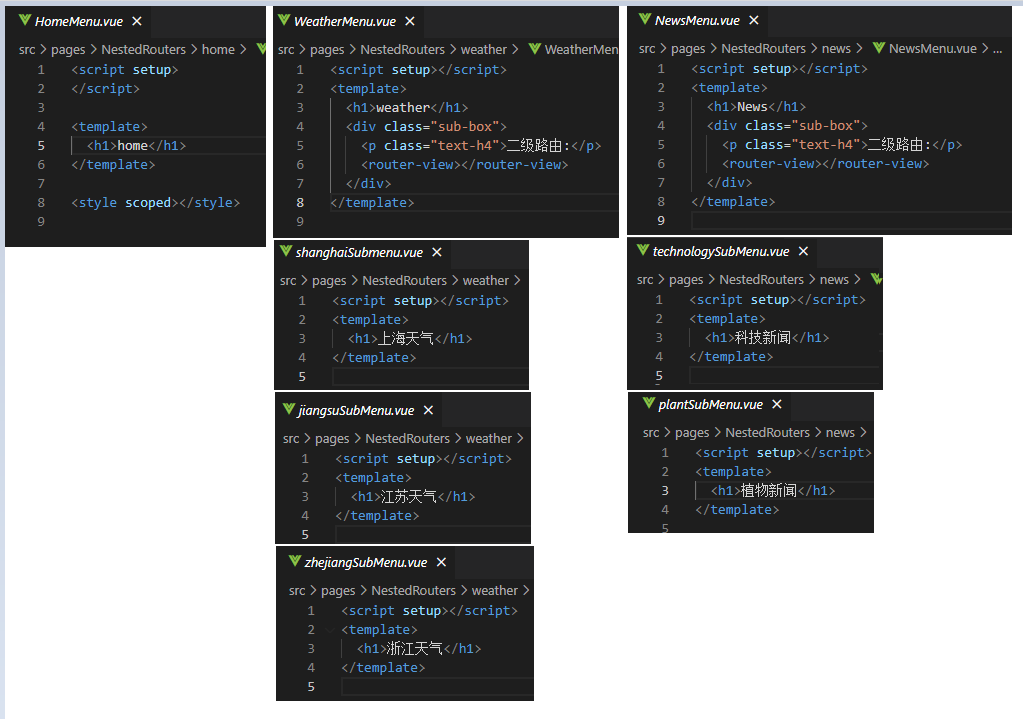The height and width of the screenshot is (719, 1023).
Task: Click the Vue icon on HomeMenu.vue tab
Action: (25, 20)
